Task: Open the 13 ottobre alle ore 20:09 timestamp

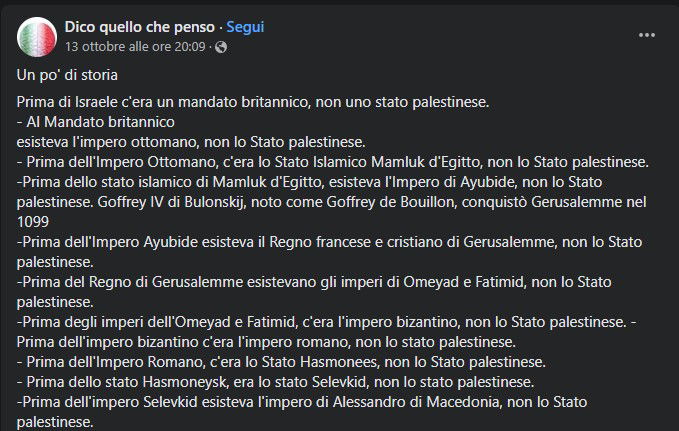Action: pos(135,46)
